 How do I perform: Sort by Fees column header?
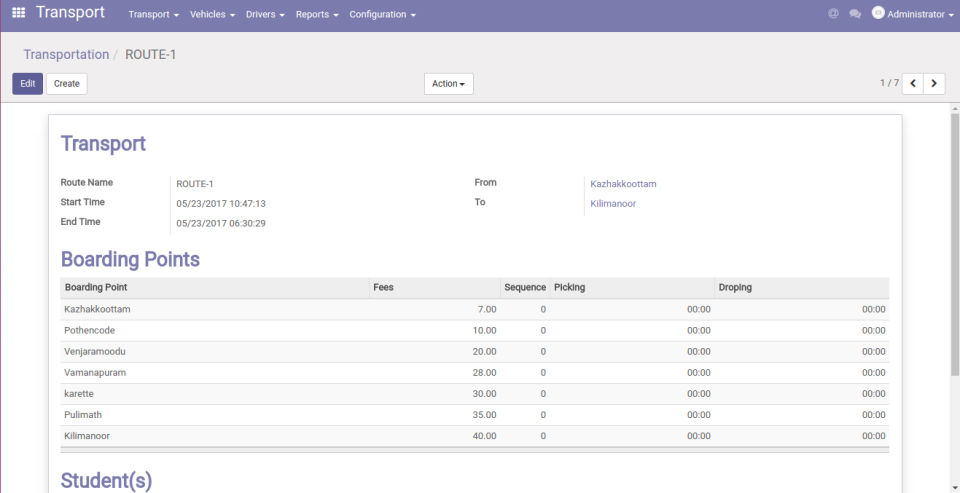pyautogui.click(x=383, y=288)
